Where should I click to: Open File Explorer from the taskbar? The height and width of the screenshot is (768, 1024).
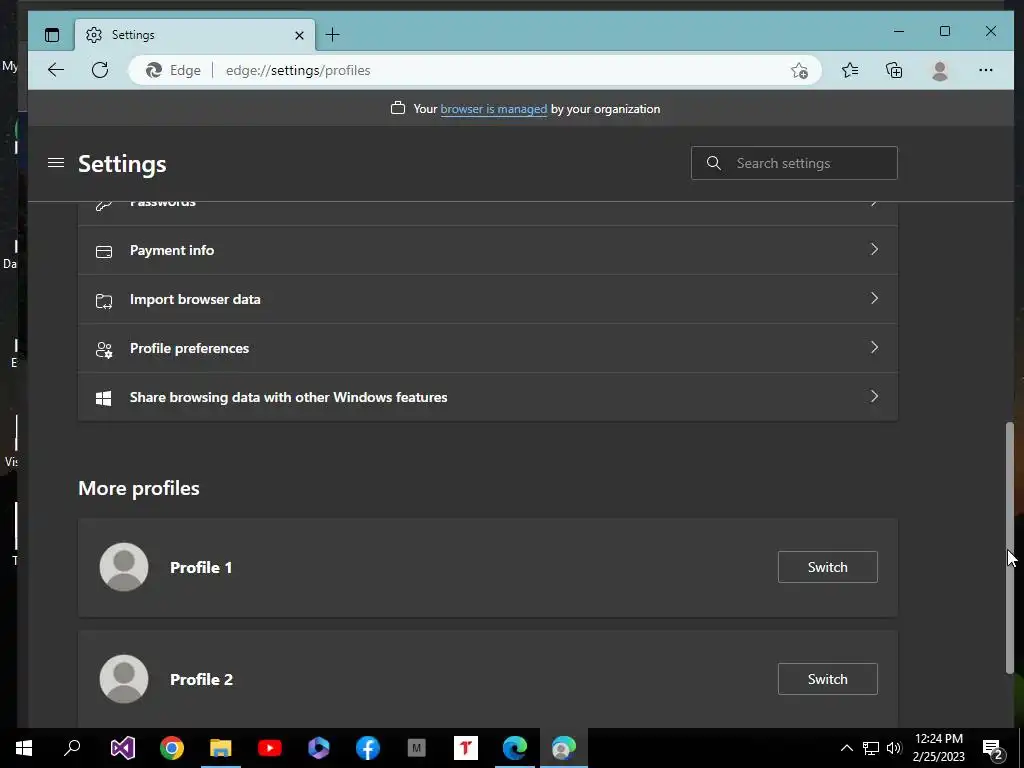(x=221, y=748)
